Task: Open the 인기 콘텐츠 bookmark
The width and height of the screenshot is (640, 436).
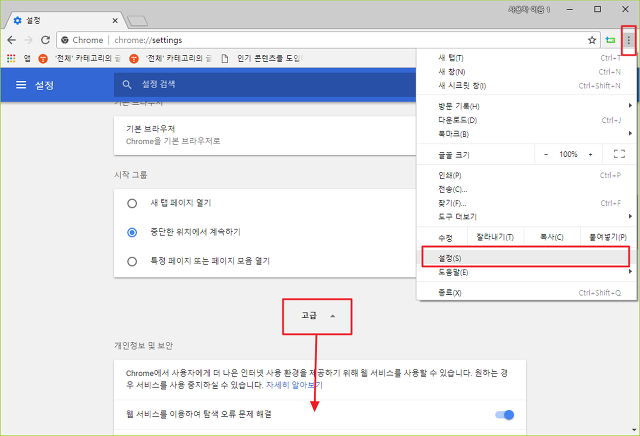Action: (x=261, y=58)
